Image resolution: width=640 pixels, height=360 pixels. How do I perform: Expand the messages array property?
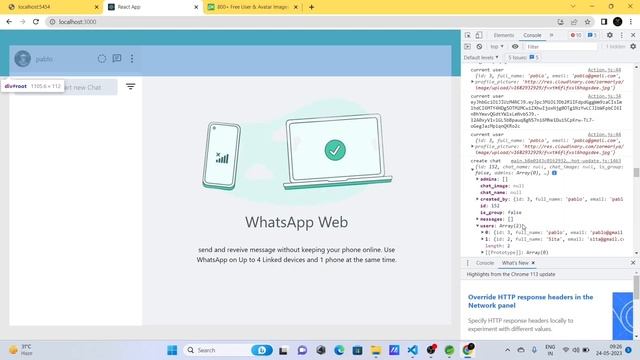coord(477,219)
